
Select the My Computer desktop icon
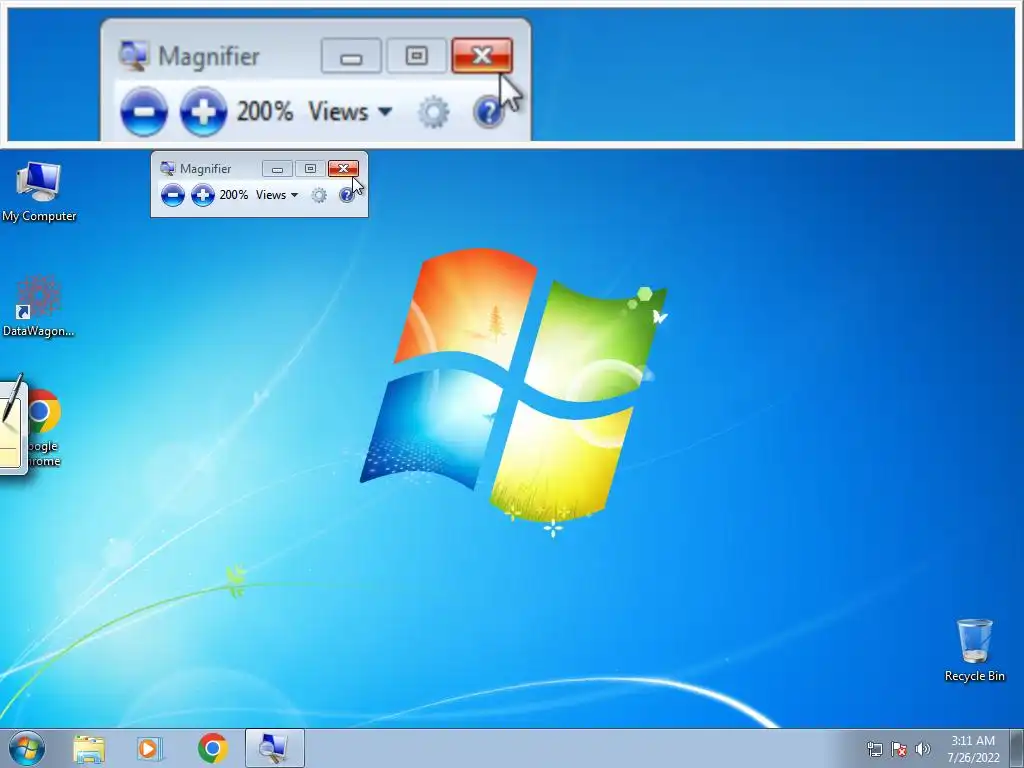click(39, 191)
